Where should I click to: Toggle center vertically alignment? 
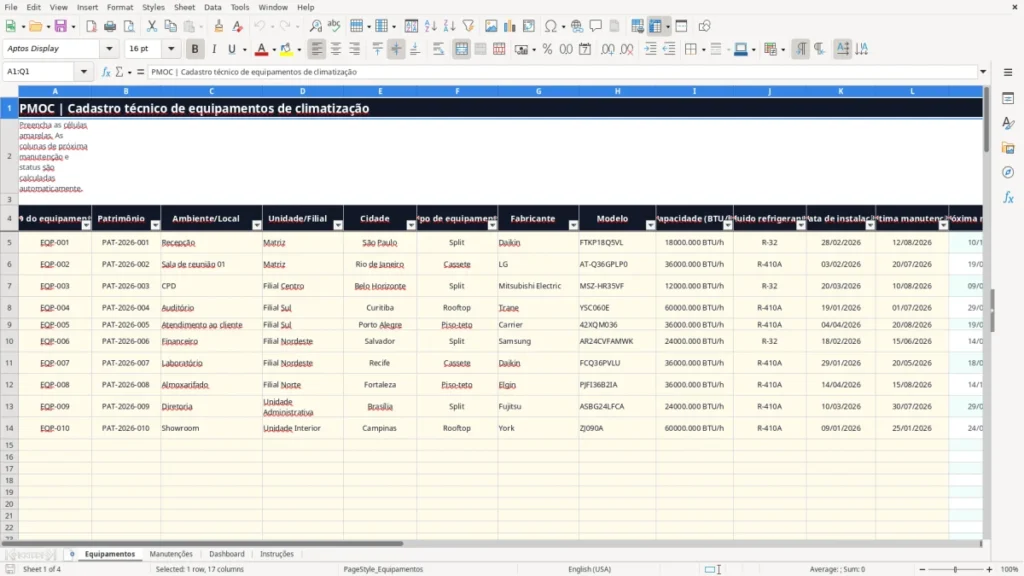pos(396,49)
